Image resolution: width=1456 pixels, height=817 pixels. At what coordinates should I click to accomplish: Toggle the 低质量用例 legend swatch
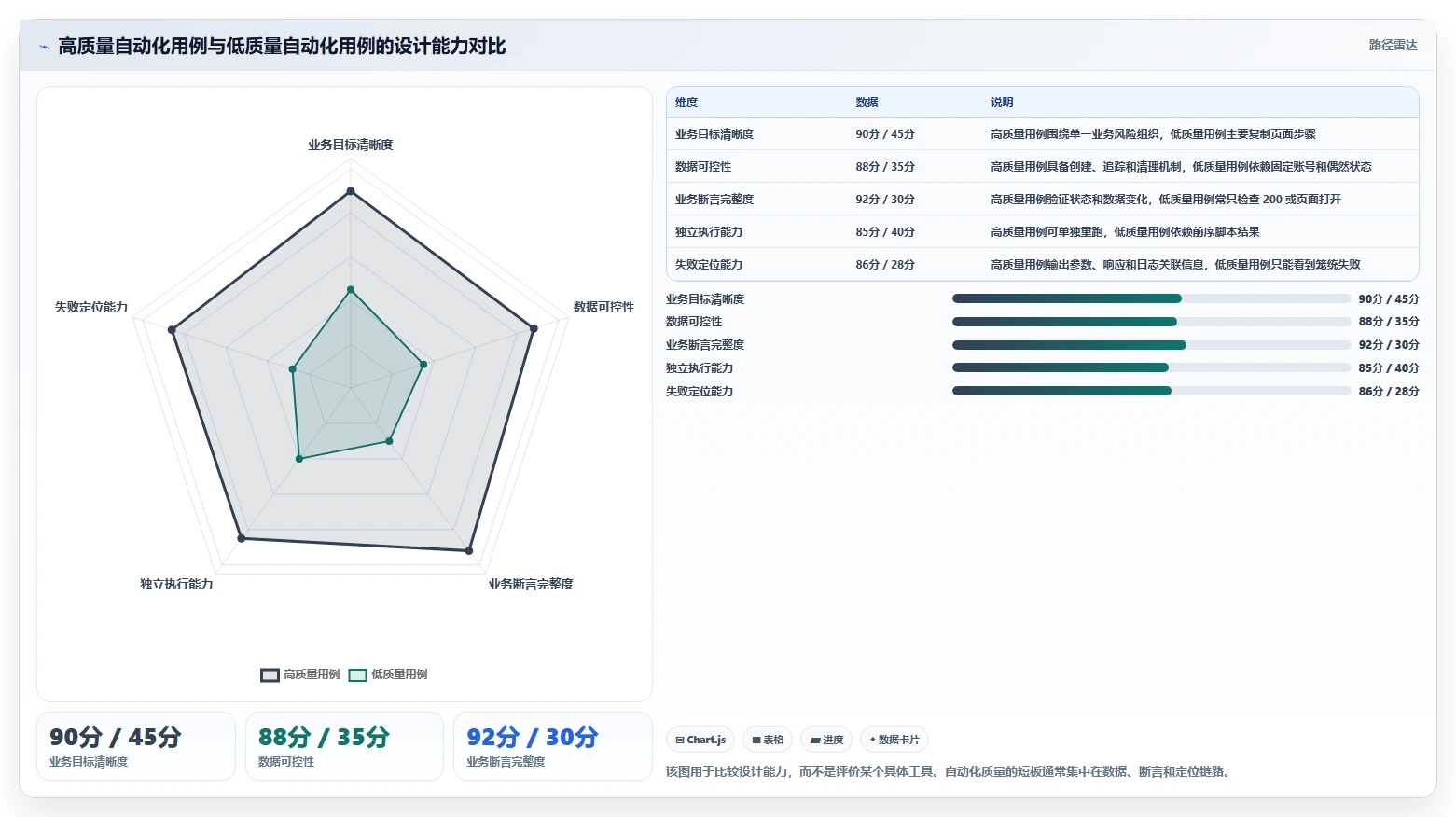pos(357,674)
